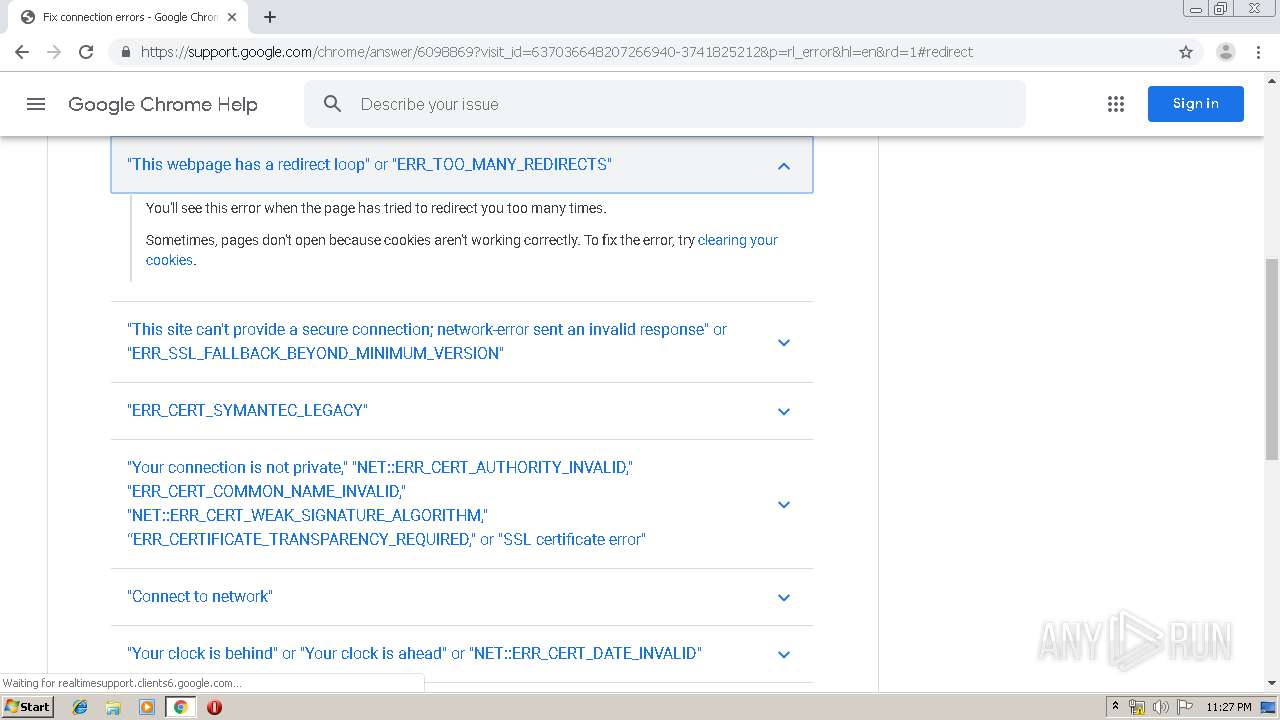Open the Google apps grid
Viewport: 1280px width, 720px height.
(x=1116, y=104)
